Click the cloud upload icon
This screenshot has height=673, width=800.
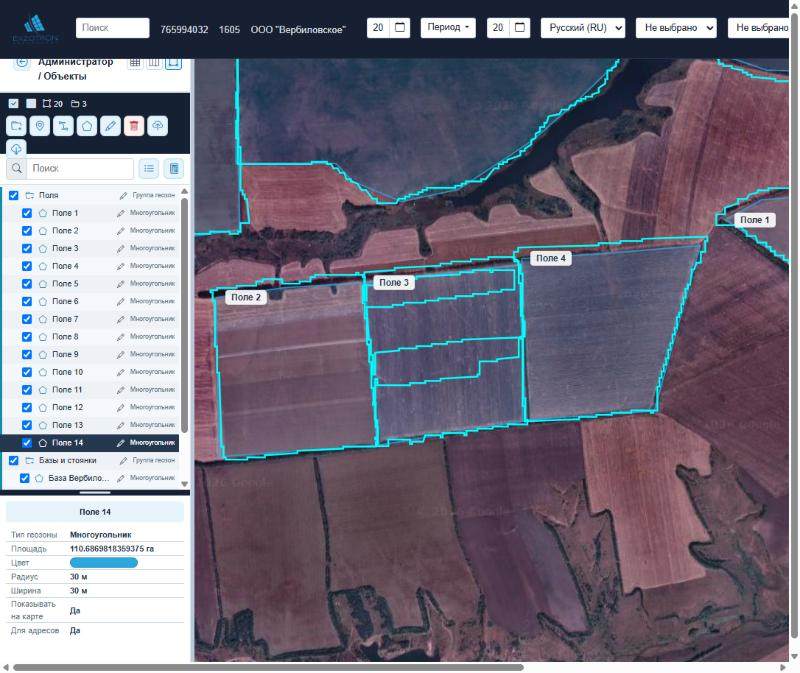pos(157,126)
